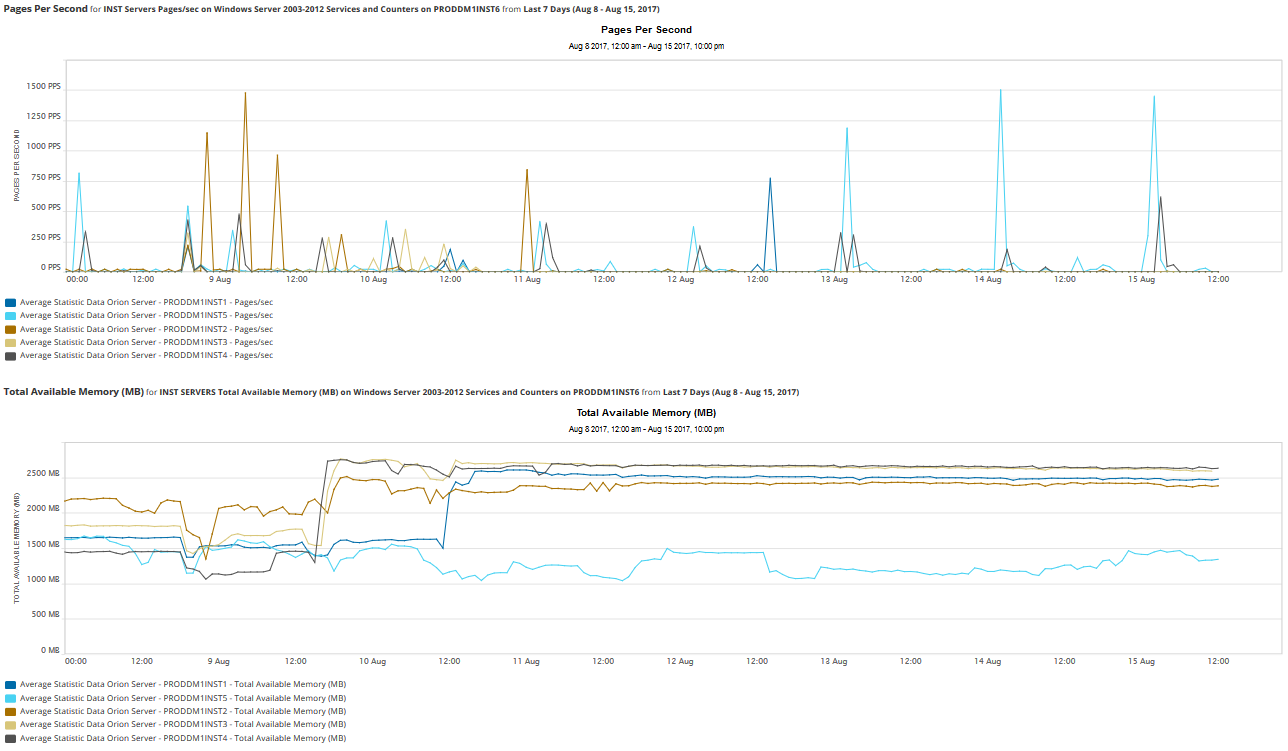This screenshot has width=1288, height=751.
Task: Click the PRODDM1INST1 Pages/sec dark blue legend swatch
Action: pyautogui.click(x=10, y=302)
